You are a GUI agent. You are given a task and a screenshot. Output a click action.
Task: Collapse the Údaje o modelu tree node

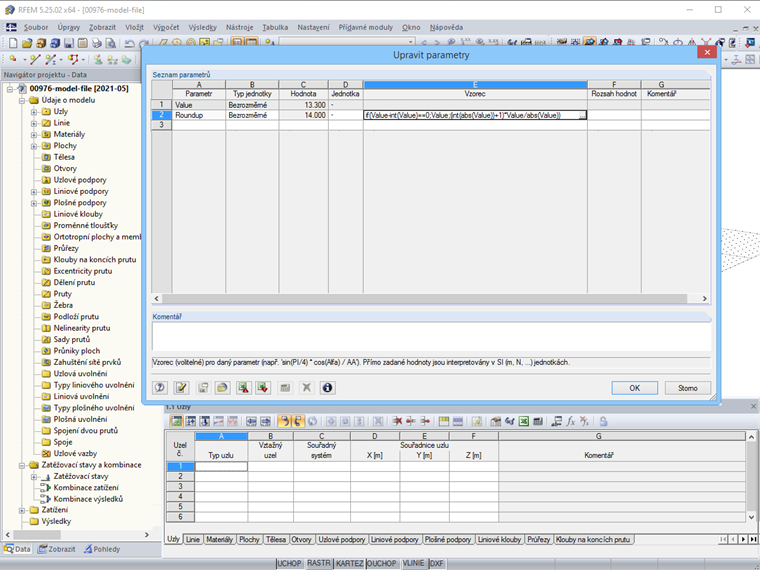[x=22, y=100]
